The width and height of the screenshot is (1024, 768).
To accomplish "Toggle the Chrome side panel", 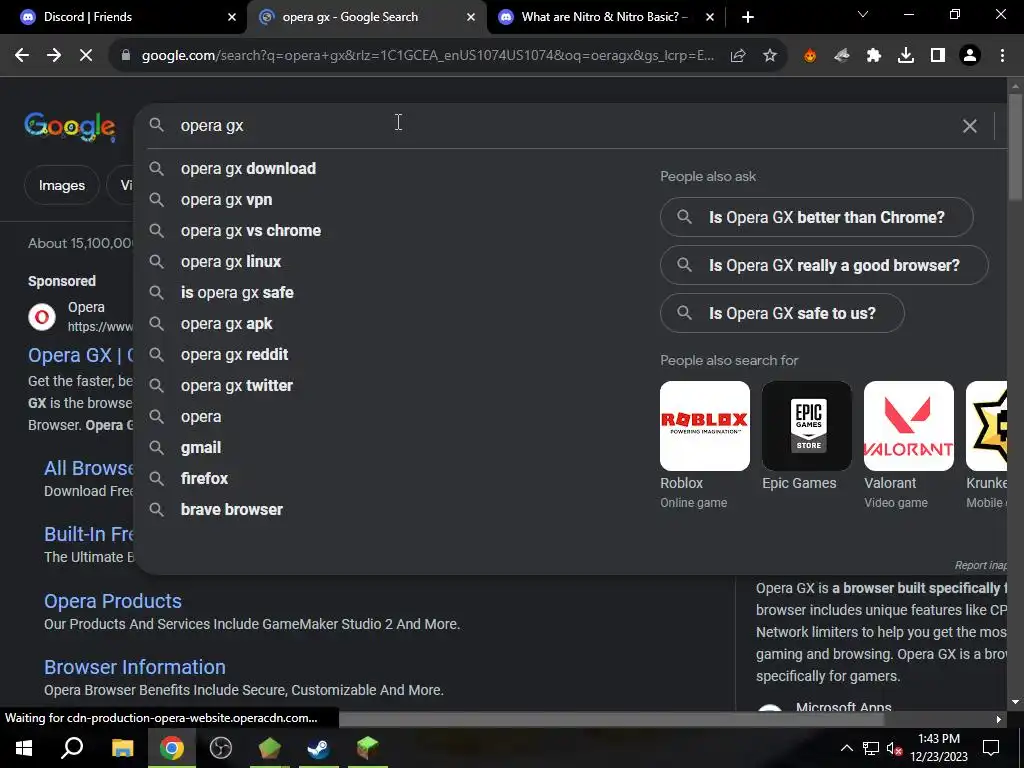I will click(x=938, y=56).
